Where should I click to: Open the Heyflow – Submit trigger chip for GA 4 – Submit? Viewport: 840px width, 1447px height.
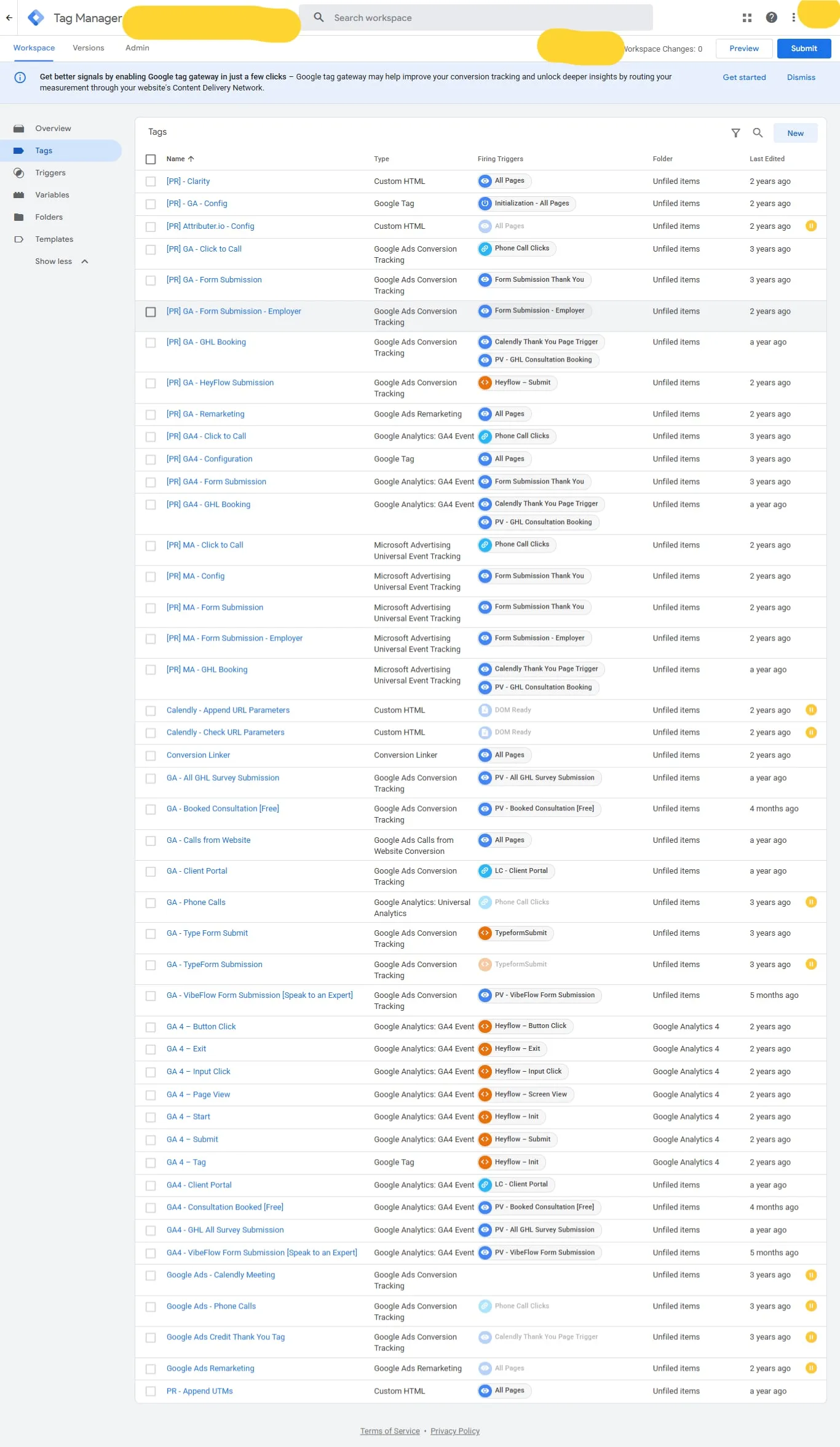point(518,1139)
